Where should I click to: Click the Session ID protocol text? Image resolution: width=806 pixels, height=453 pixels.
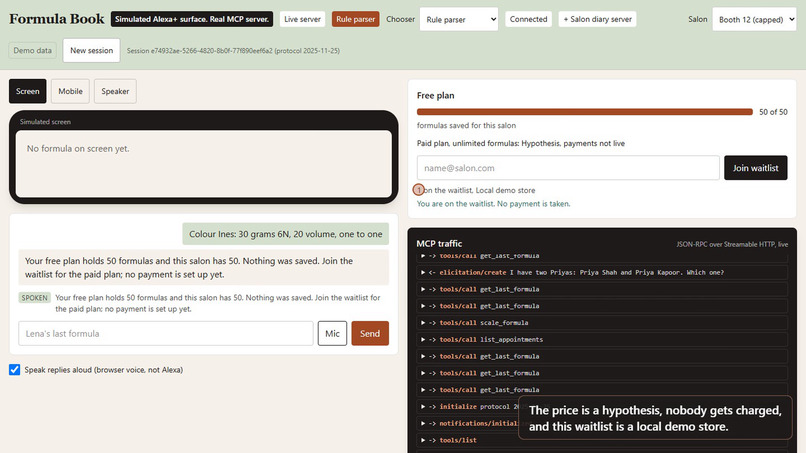(233, 51)
